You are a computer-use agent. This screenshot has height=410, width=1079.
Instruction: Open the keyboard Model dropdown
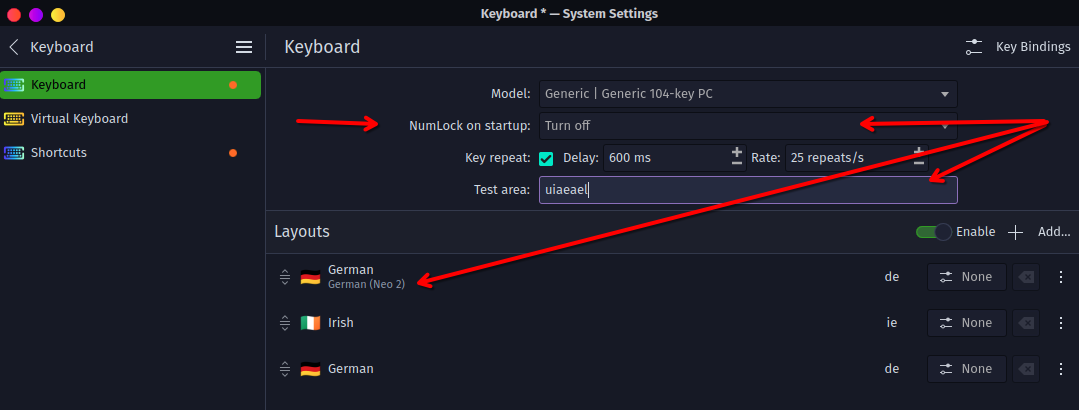pyautogui.click(x=748, y=94)
